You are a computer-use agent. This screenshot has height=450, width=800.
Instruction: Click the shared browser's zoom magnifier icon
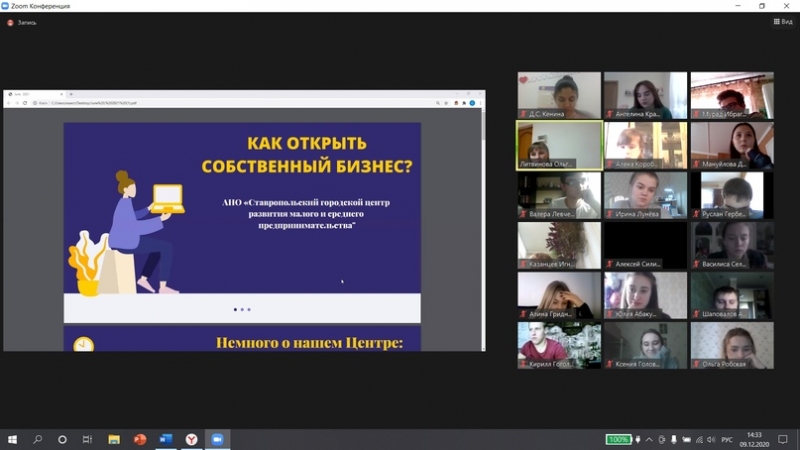(438, 103)
